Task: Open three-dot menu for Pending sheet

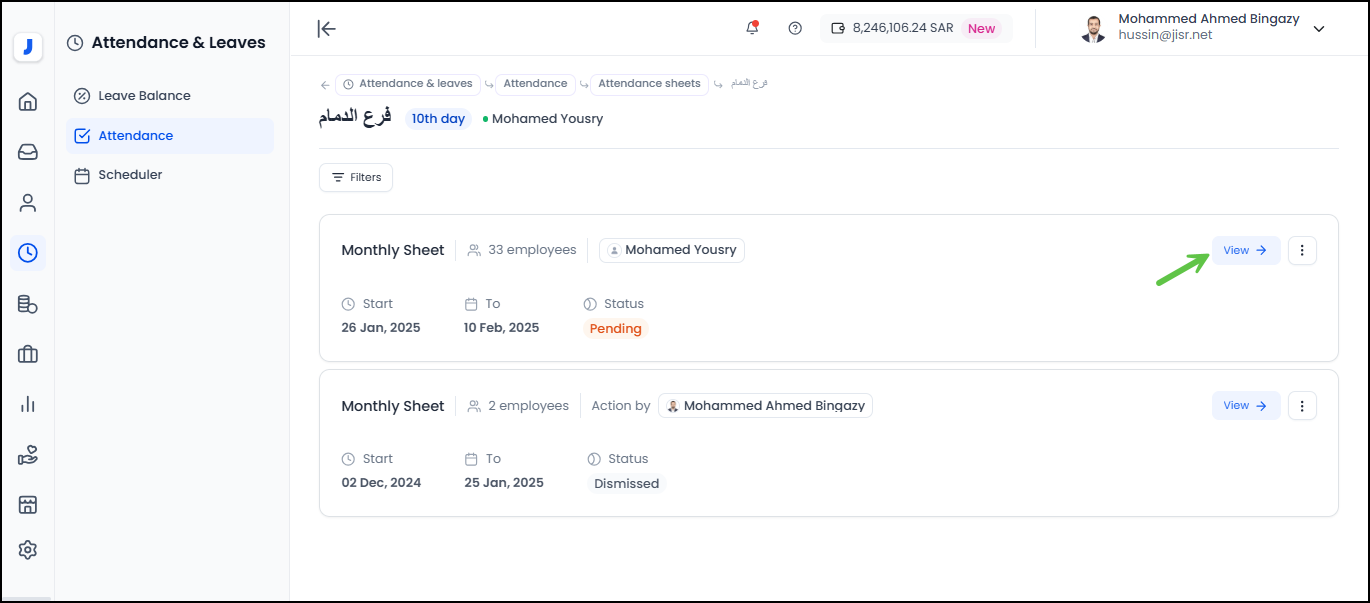Action: click(x=1302, y=251)
